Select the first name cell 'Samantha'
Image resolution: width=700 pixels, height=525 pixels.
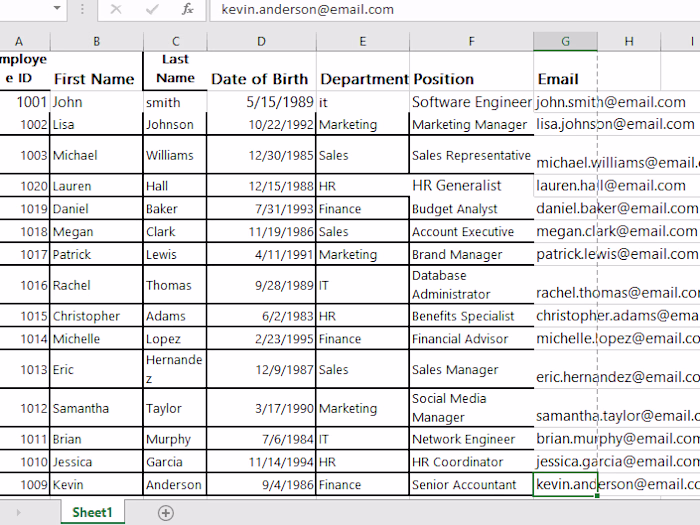[96, 408]
